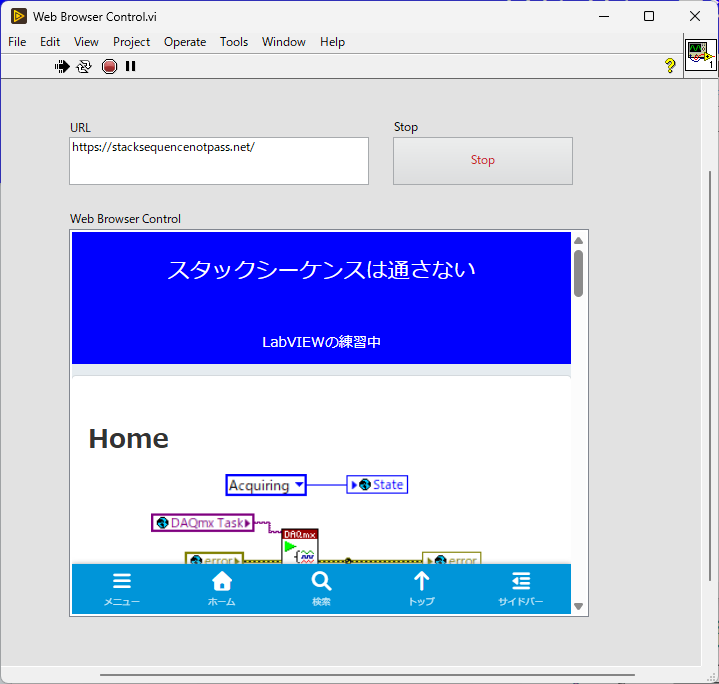Click the Run Continuously toolbar icon
This screenshot has width=719, height=684.
click(x=84, y=66)
